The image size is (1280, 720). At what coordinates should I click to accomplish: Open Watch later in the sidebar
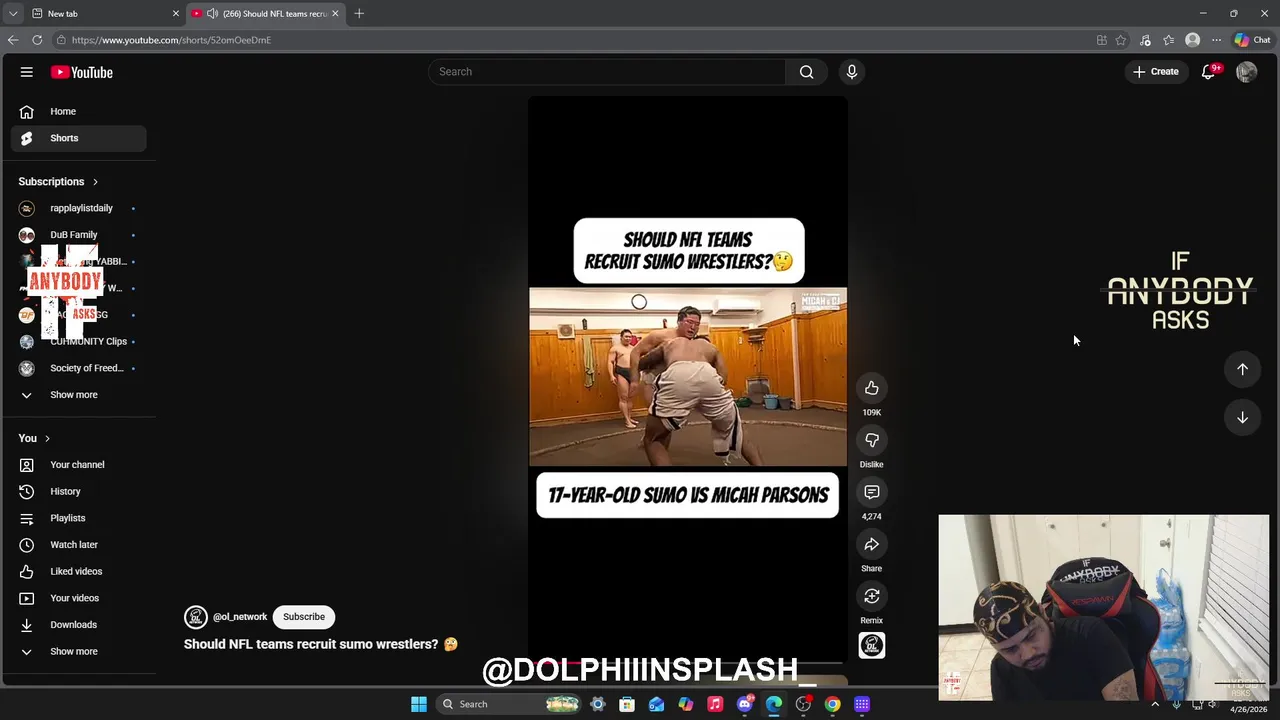tap(78, 545)
